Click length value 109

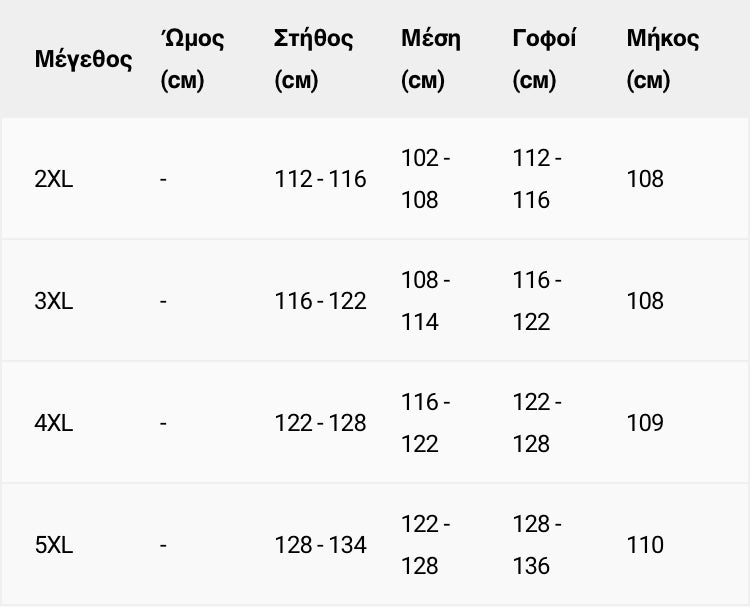click(645, 423)
